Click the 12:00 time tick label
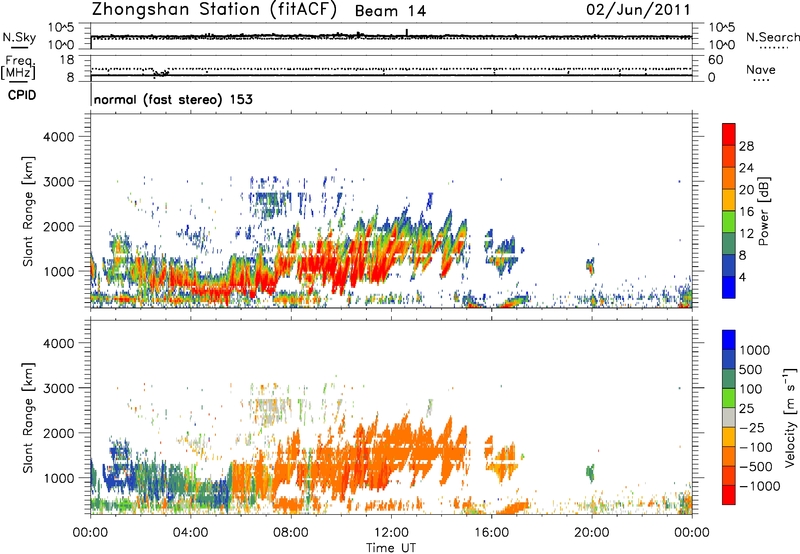Image resolution: width=800 pixels, height=554 pixels. tap(391, 533)
